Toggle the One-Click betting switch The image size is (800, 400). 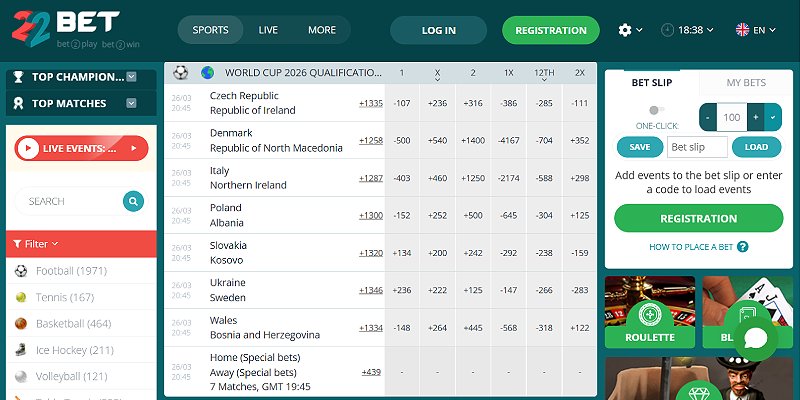pos(657,110)
